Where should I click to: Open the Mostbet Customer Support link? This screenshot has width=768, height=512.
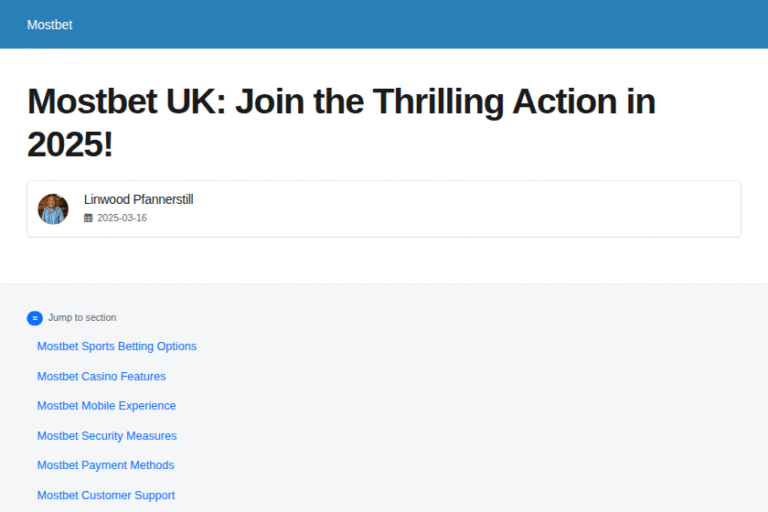(106, 495)
